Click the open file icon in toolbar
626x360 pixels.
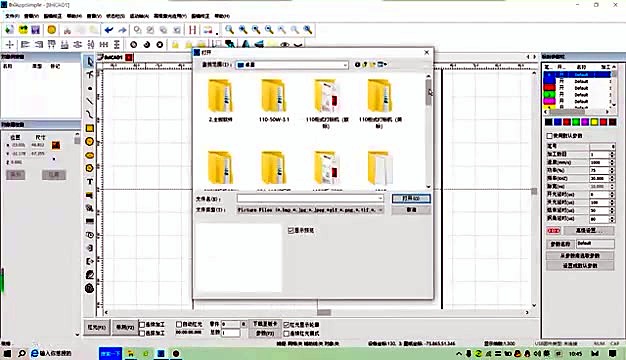click(23, 30)
